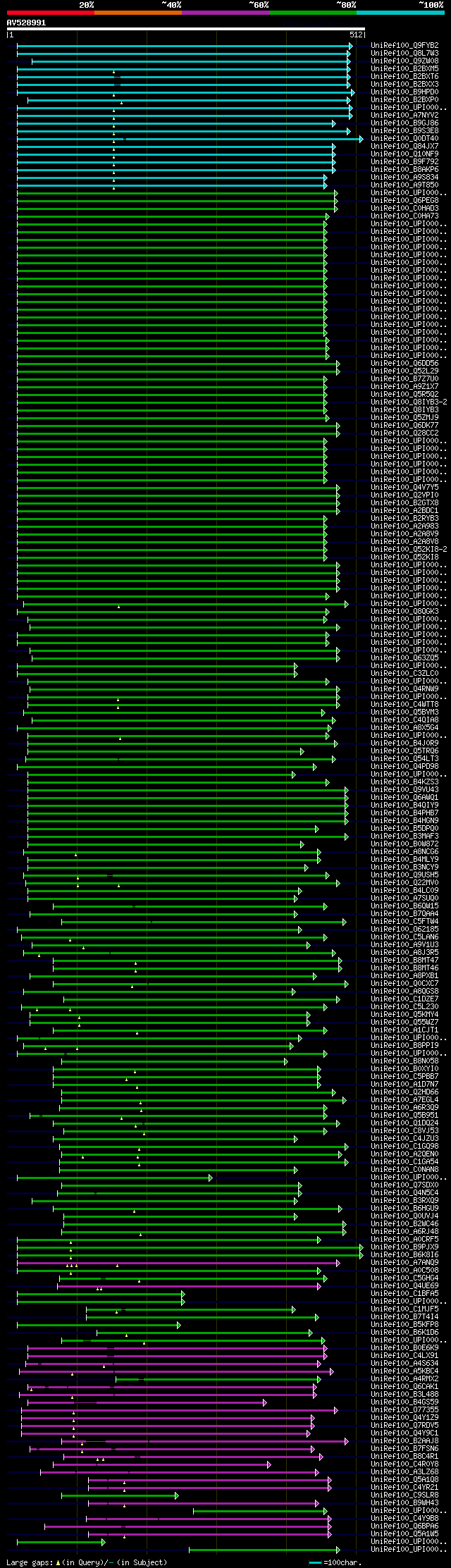The height and width of the screenshot is (1568, 451).
Task: Select the UniRef100_Q9USH5 label
Action: [x=404, y=875]
